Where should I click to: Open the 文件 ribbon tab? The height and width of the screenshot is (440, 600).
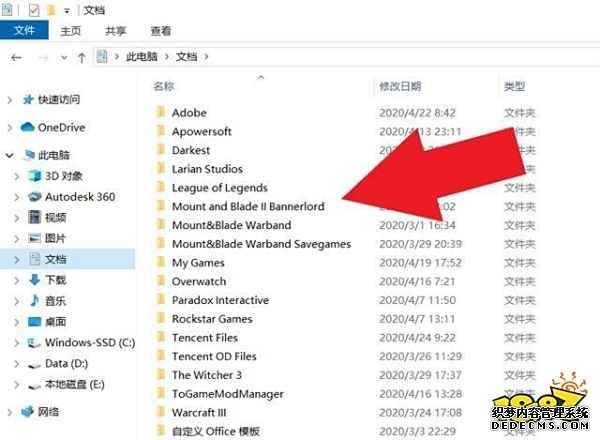[x=24, y=30]
